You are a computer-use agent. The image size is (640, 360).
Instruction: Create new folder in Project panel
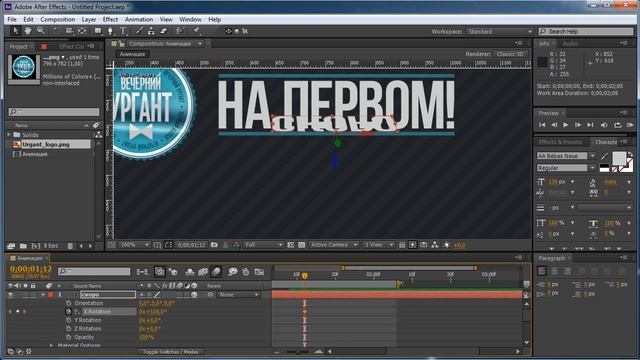[x=23, y=246]
